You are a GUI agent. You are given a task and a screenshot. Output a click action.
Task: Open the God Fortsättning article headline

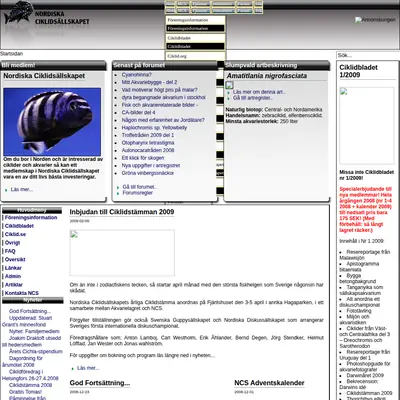click(x=100, y=383)
